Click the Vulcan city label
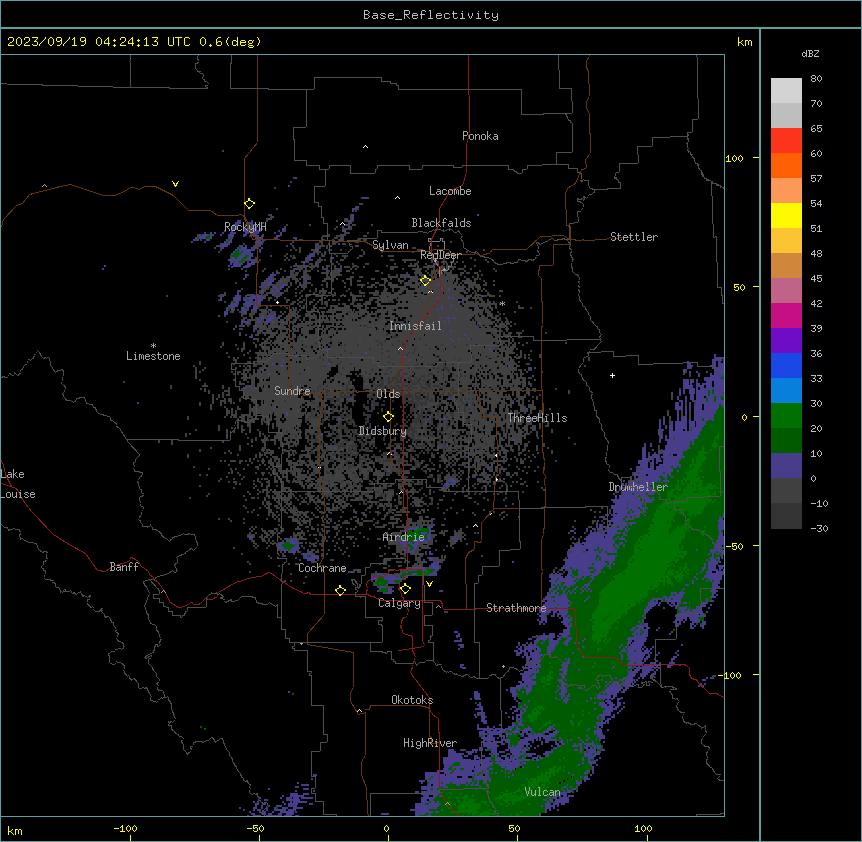The height and width of the screenshot is (842, 862). point(543,792)
